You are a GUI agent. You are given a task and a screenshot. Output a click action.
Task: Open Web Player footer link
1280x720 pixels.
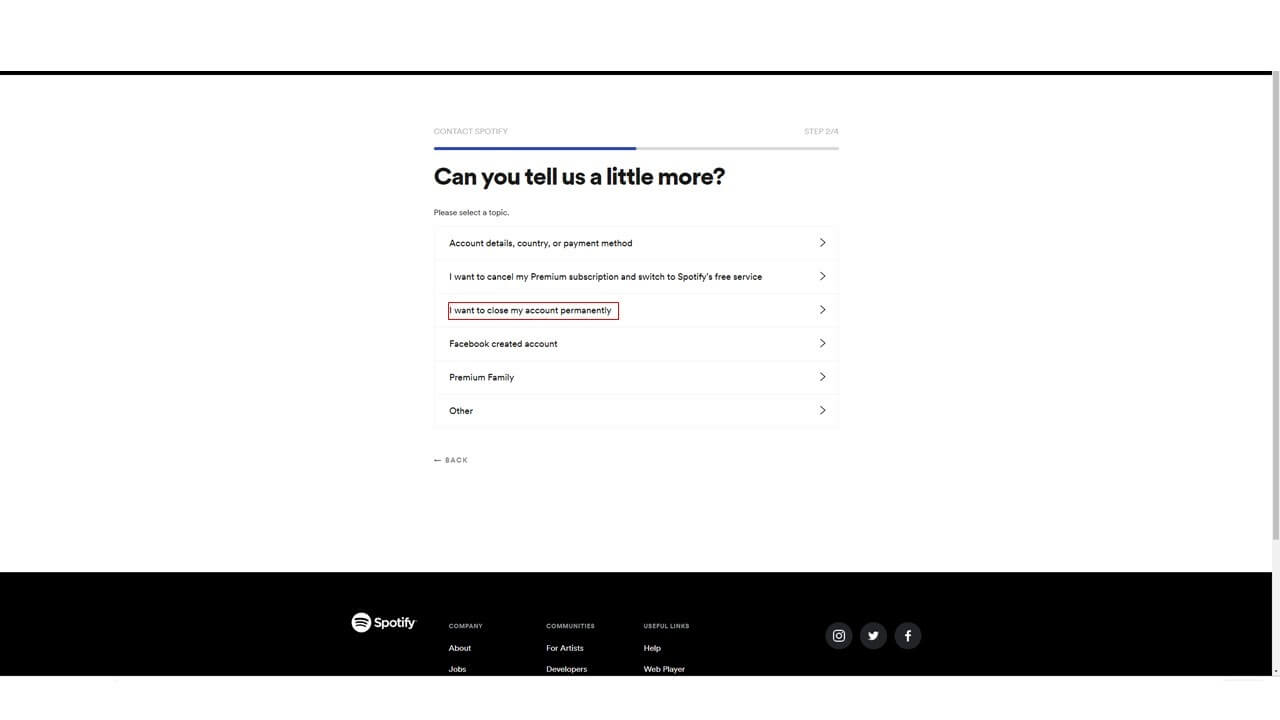point(664,669)
